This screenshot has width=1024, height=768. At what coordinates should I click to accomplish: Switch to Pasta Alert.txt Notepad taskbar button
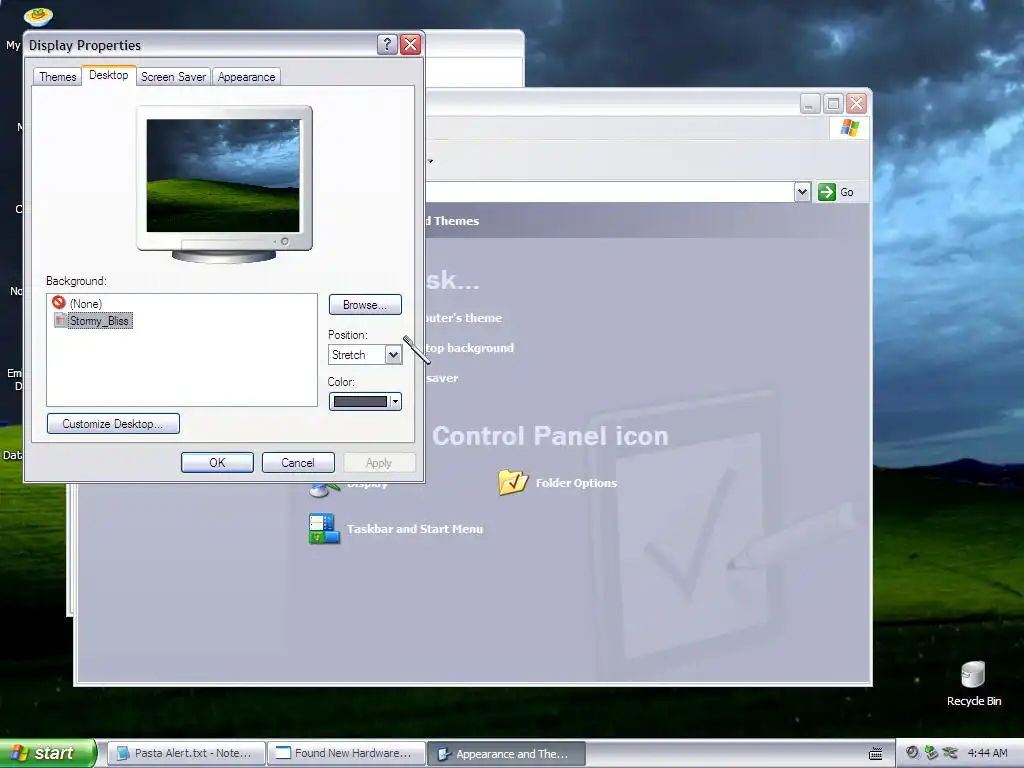pos(186,753)
